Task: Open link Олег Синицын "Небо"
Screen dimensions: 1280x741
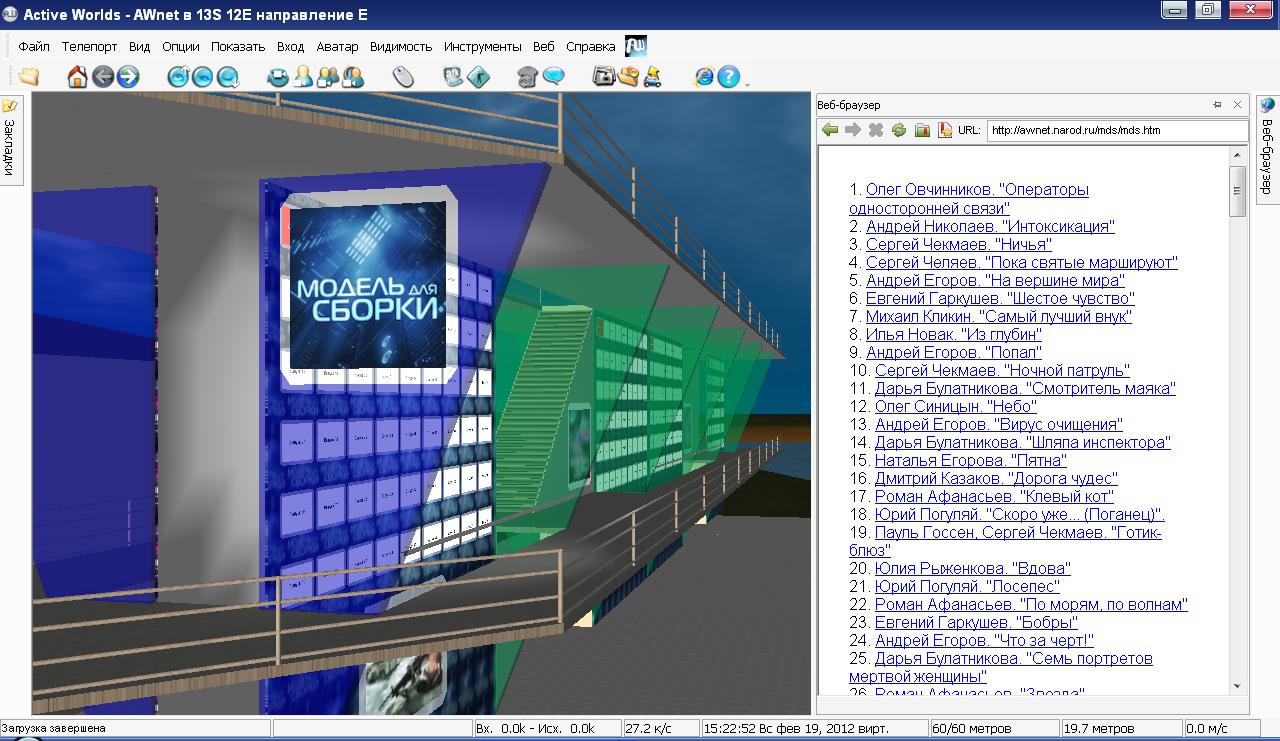Action: [x=956, y=406]
